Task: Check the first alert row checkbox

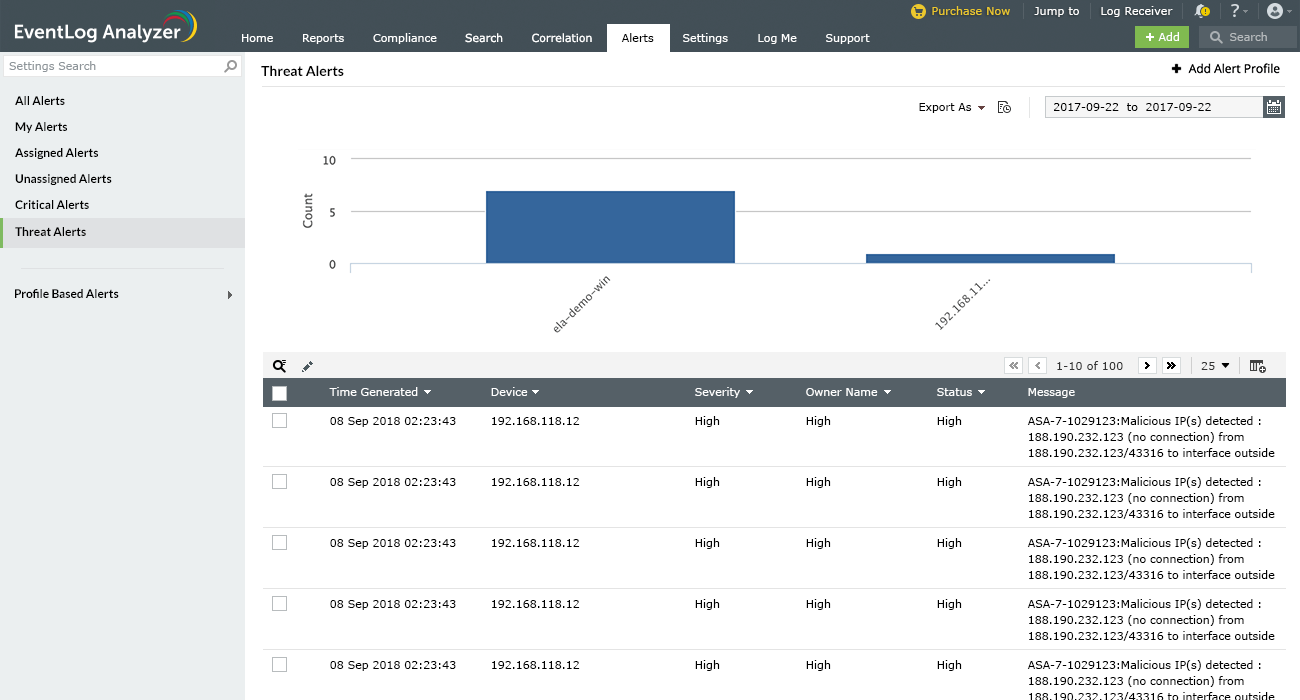Action: 280,421
